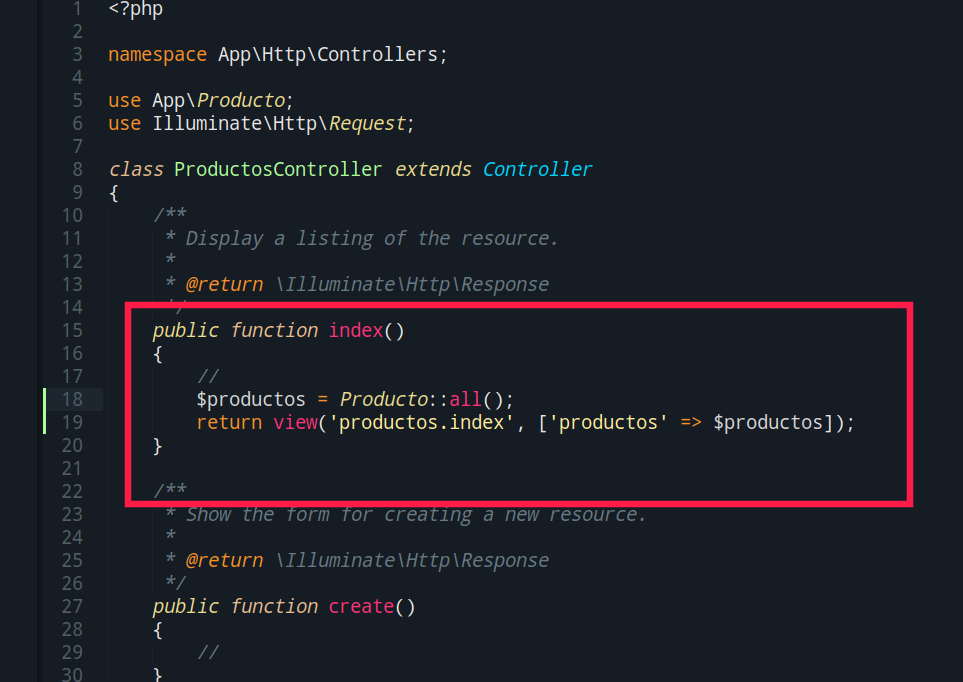The image size is (963, 682).
Task: Click the Controller parent class name
Action: (x=537, y=170)
